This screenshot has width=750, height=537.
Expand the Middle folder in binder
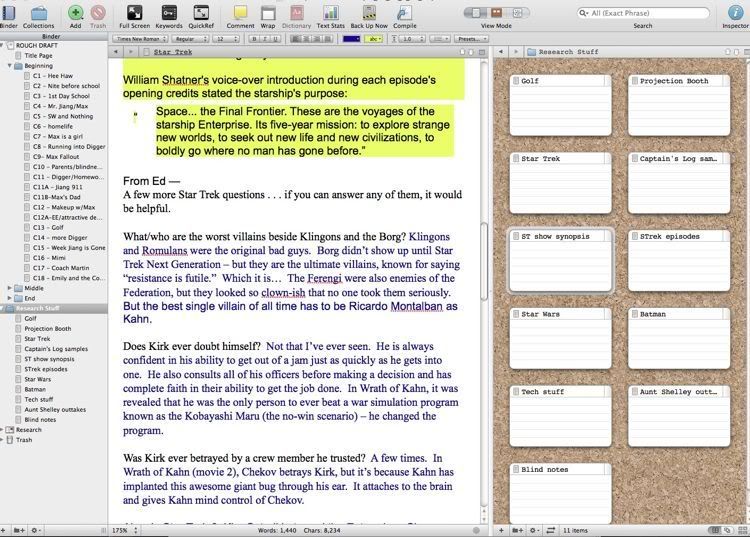pyautogui.click(x=10, y=288)
